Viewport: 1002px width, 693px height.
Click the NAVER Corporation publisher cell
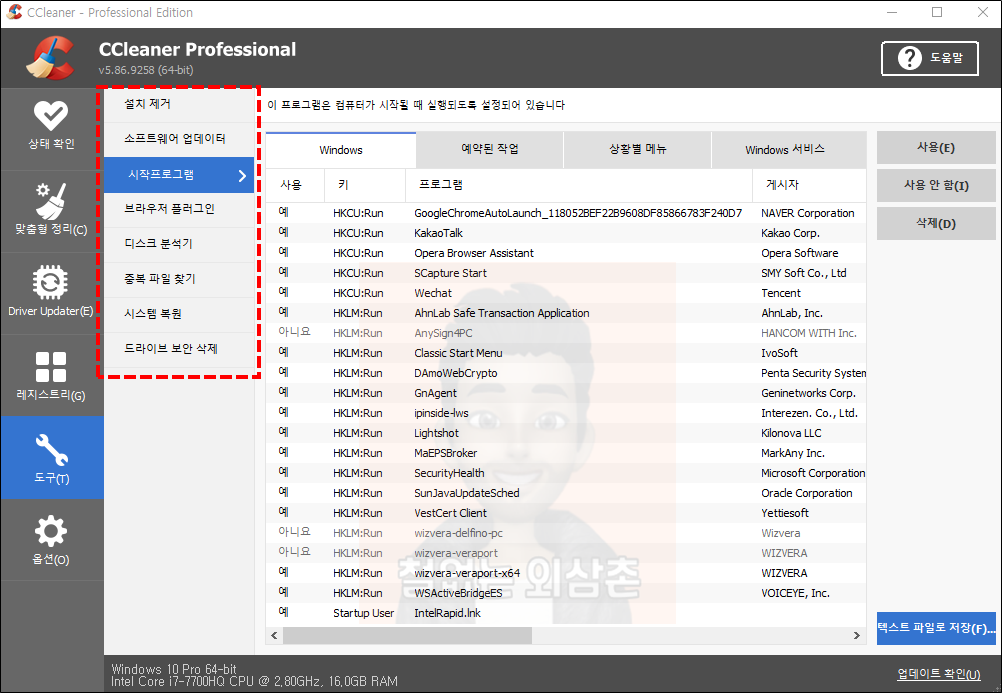pos(808,213)
